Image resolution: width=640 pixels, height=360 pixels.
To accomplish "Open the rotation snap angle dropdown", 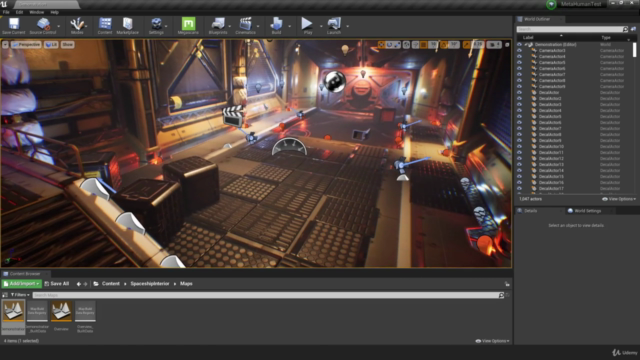I will click(454, 44).
